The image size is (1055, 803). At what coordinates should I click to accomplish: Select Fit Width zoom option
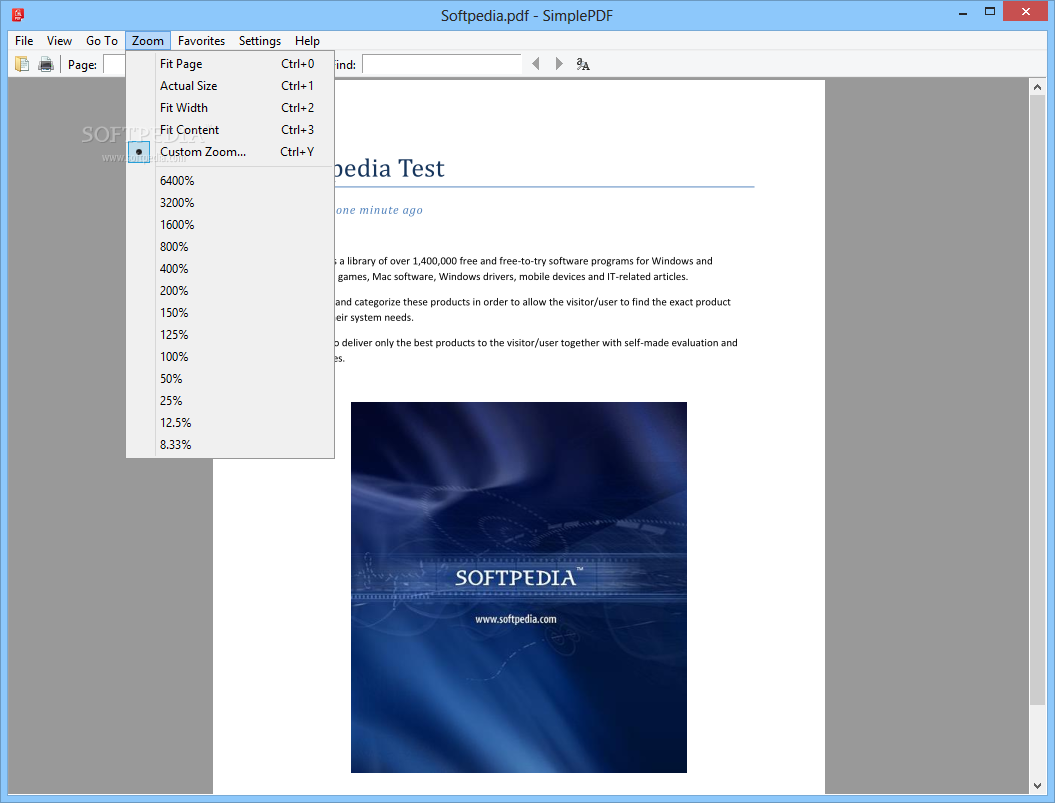pyautogui.click(x=229, y=108)
